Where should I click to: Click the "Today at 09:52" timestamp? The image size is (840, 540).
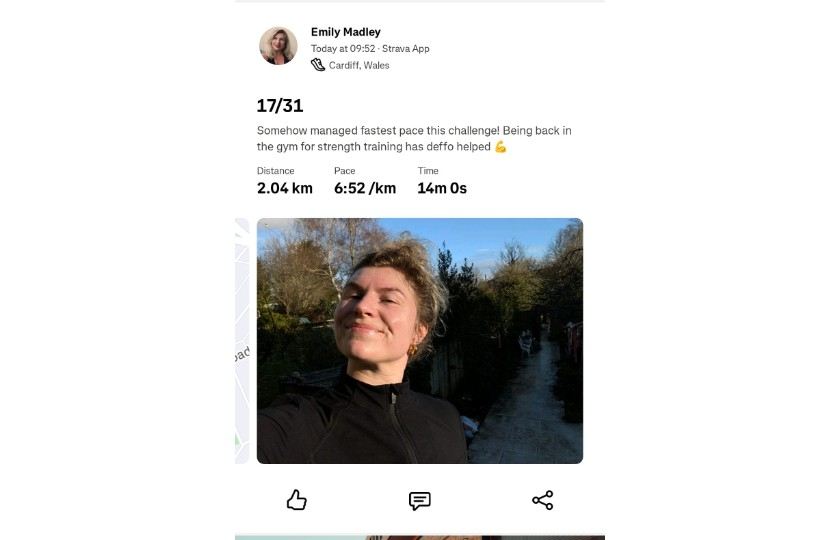(342, 48)
